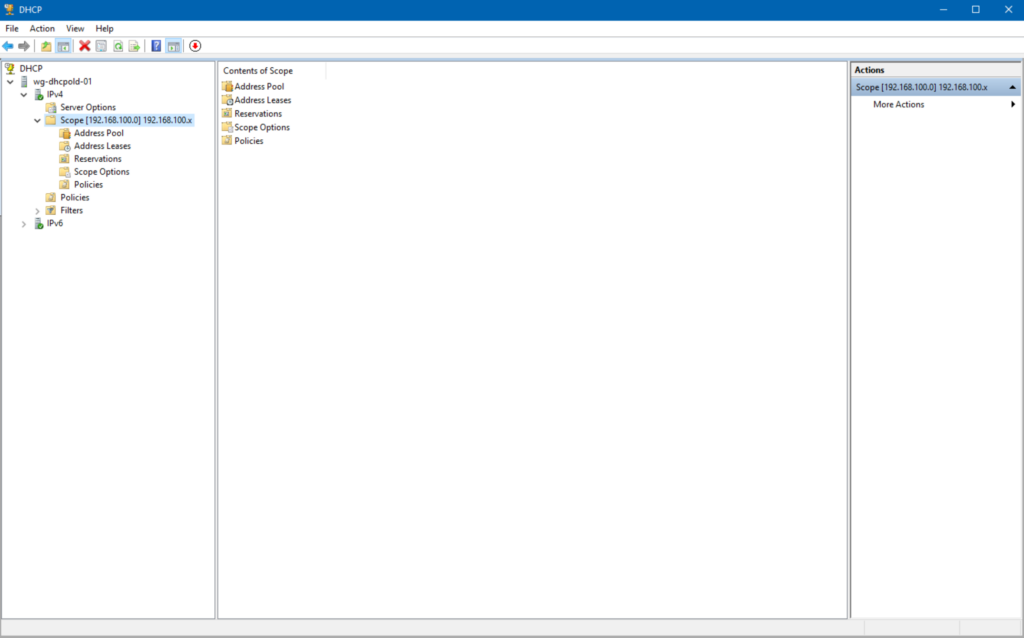Click the Help question mark icon
The height and width of the screenshot is (638, 1024).
tap(156, 45)
